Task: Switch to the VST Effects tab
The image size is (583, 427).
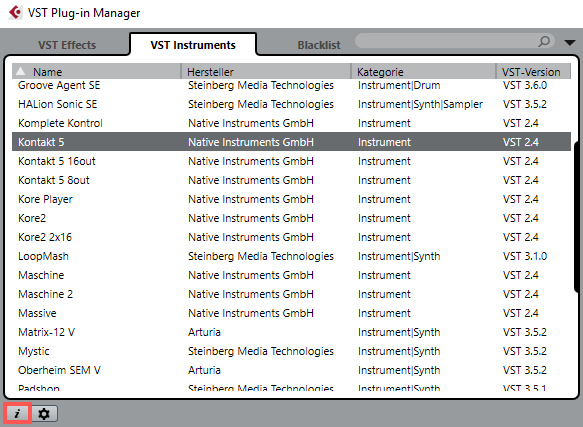Action: pyautogui.click(x=67, y=45)
